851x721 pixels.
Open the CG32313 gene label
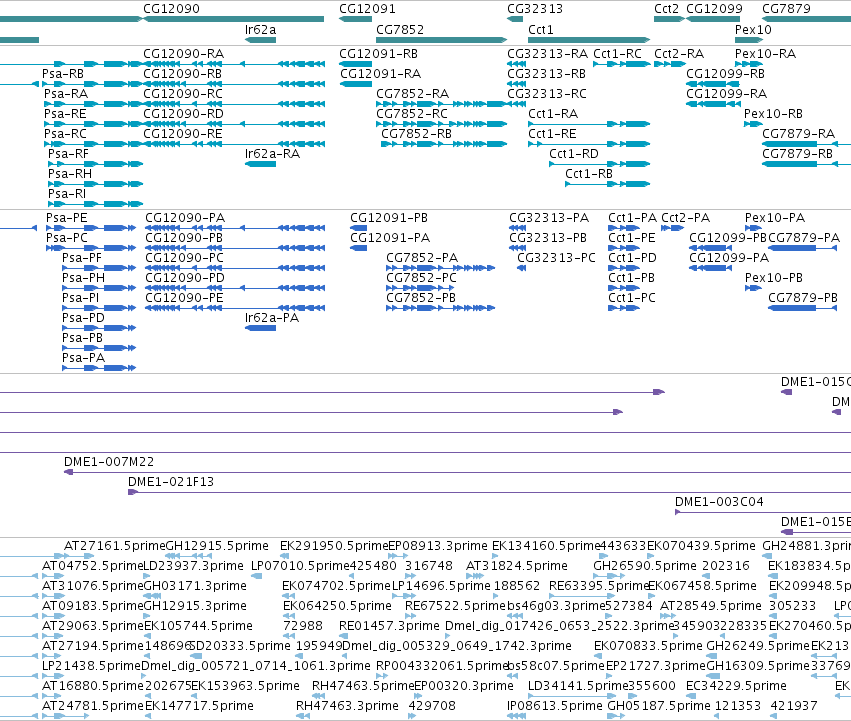(x=535, y=9)
